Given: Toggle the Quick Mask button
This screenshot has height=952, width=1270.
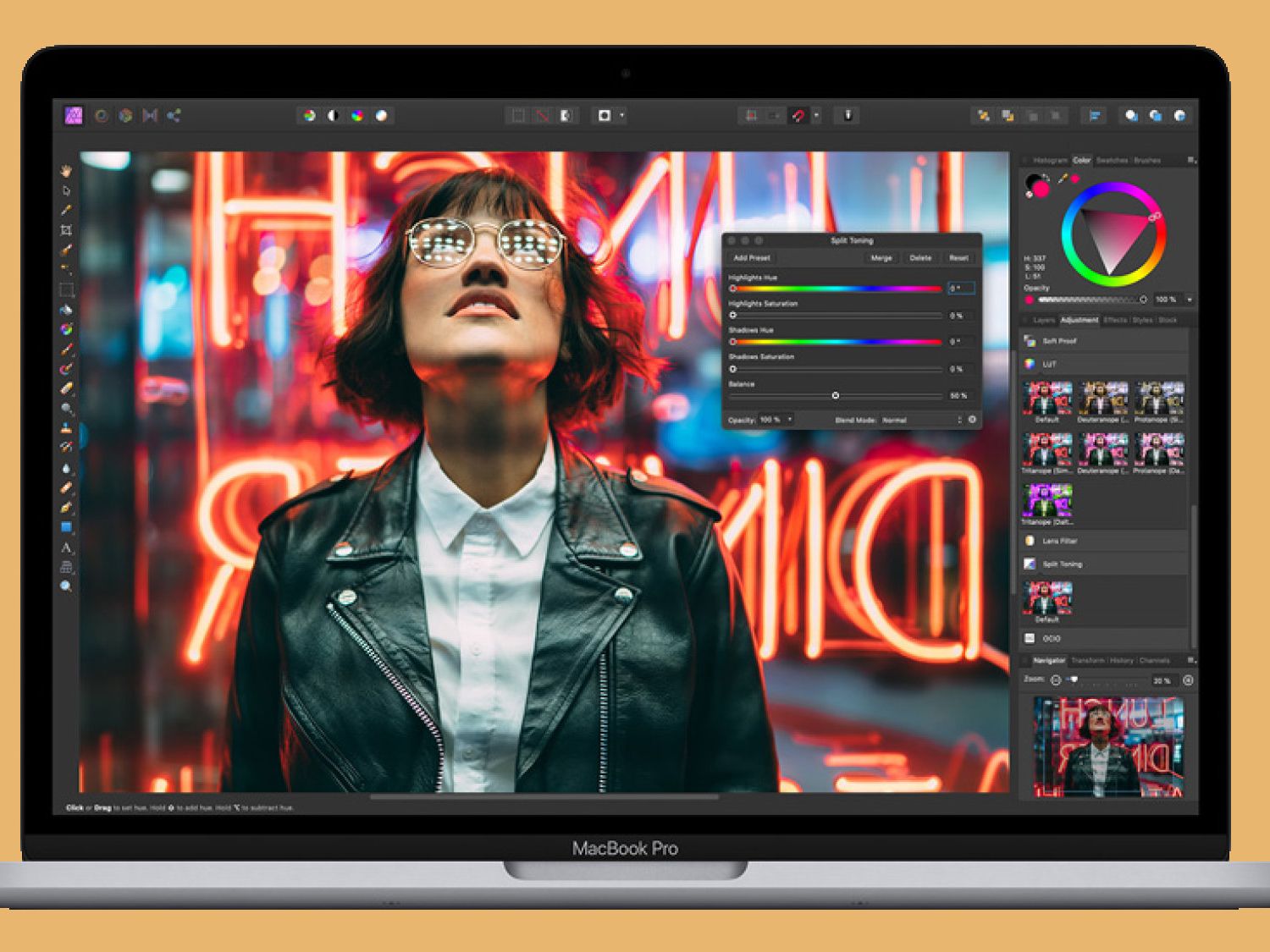Looking at the screenshot, I should 605,115.
